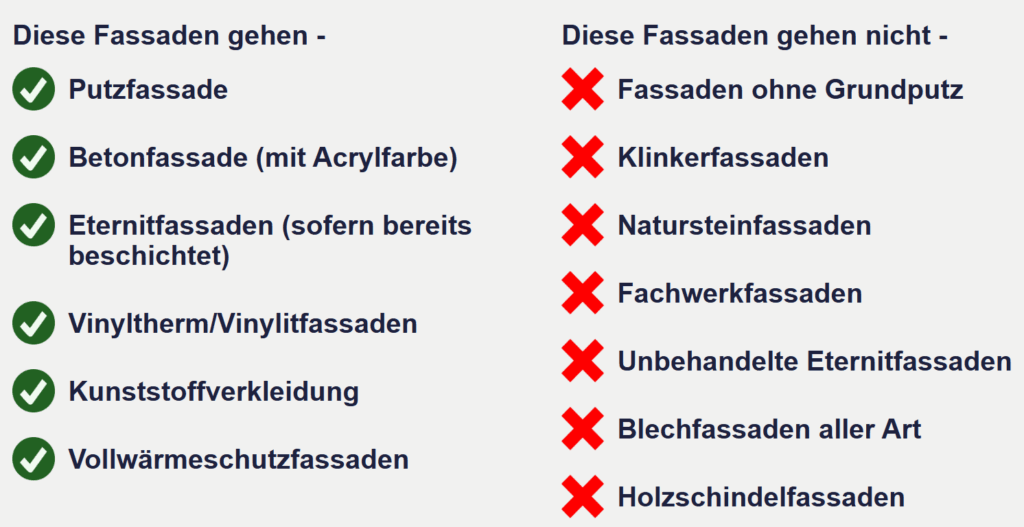Click the Holzschindelfassaden text label
This screenshot has height=527, width=1024.
[761, 497]
